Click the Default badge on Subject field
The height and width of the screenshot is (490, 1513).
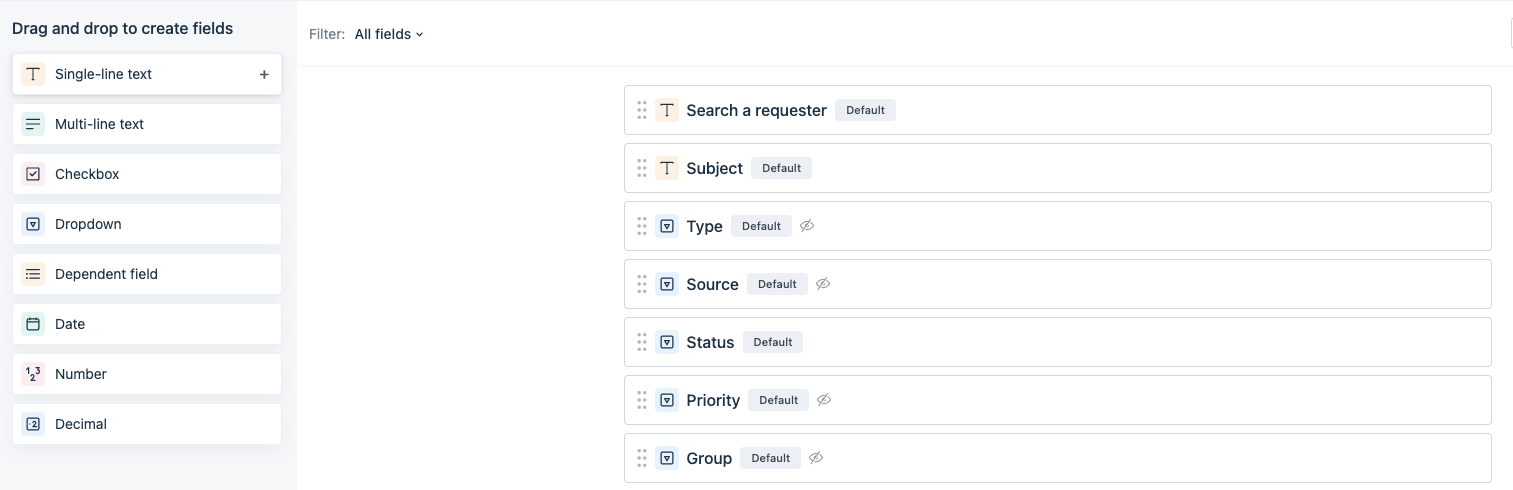[781, 168]
